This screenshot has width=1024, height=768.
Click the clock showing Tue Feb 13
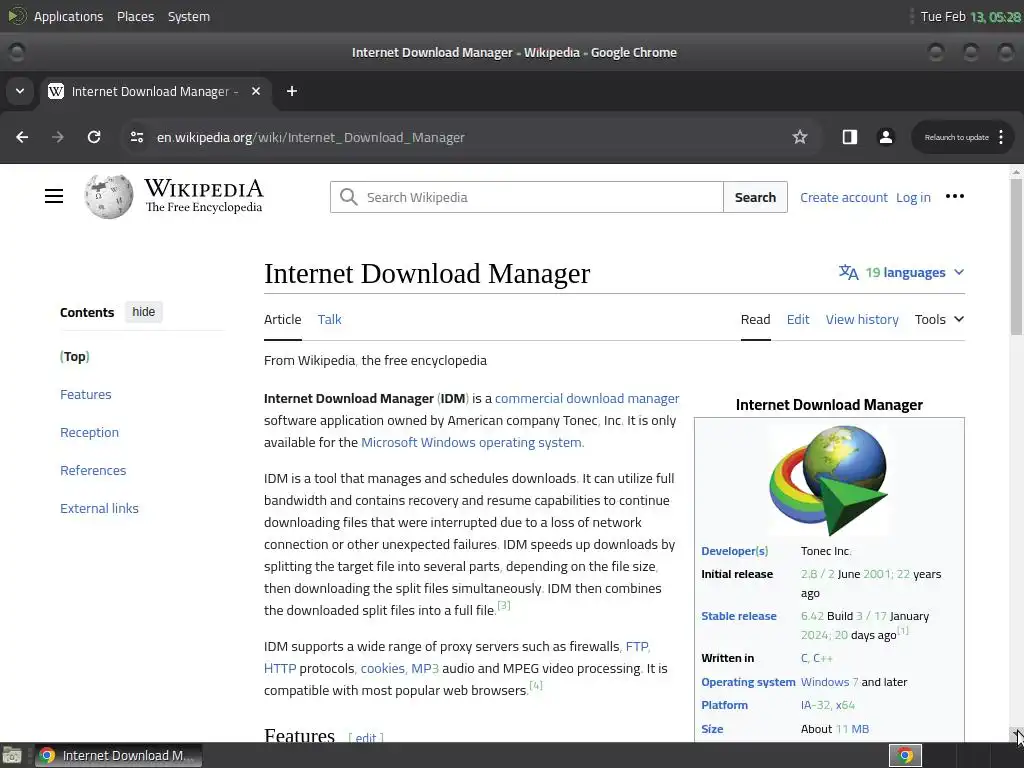pos(970,16)
